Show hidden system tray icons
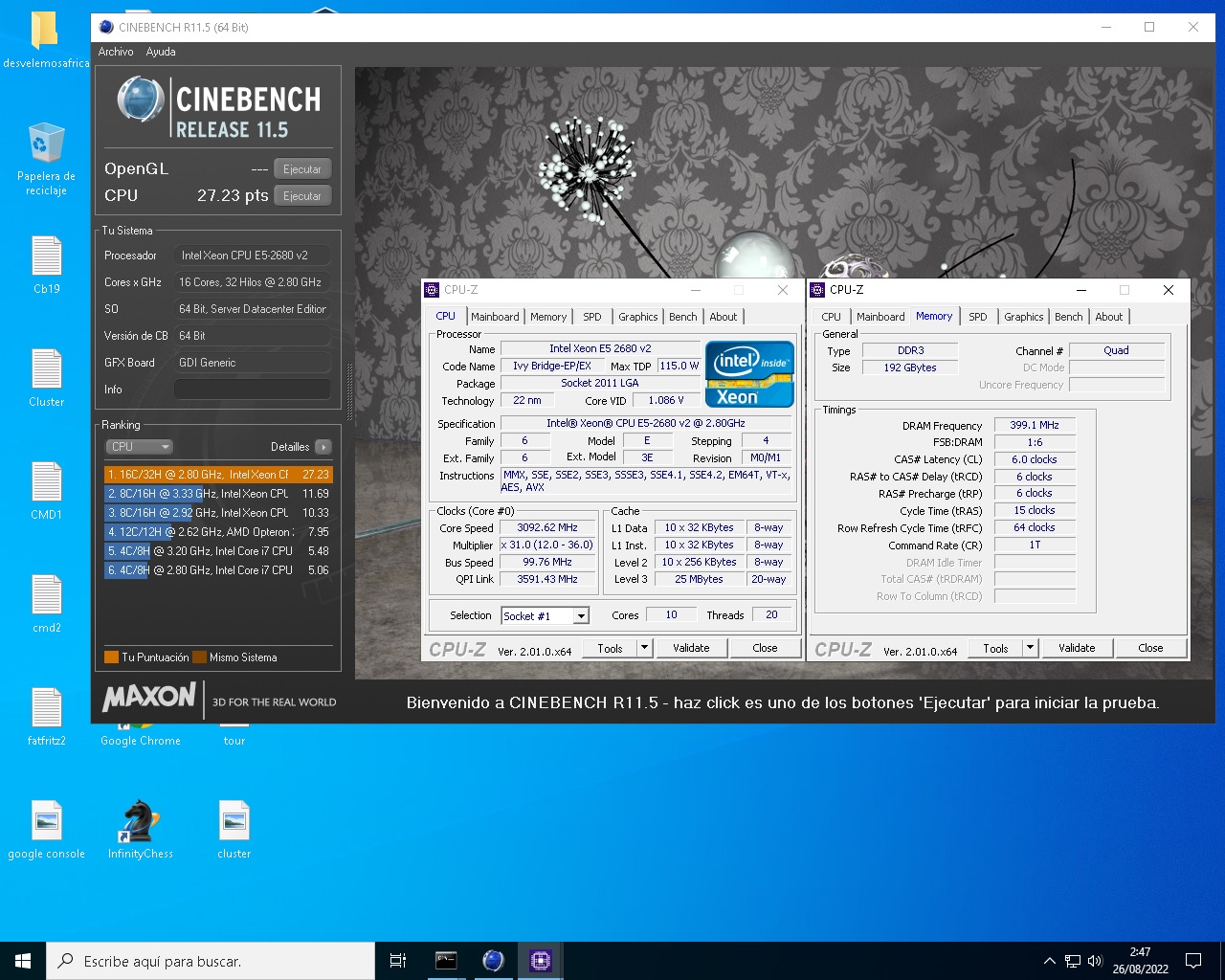Image resolution: width=1225 pixels, height=980 pixels. 1049,961
